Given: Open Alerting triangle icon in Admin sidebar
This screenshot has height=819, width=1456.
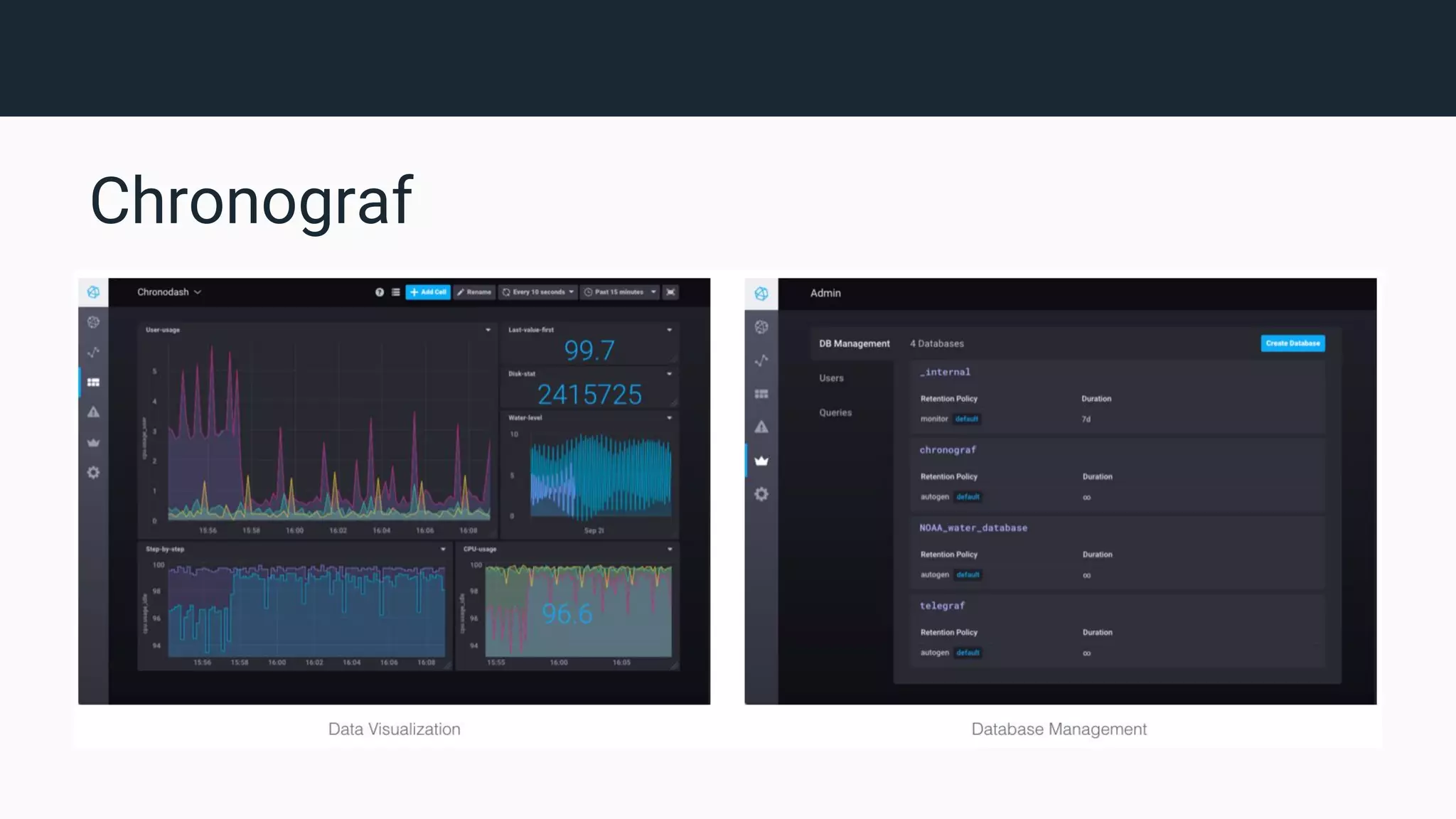Looking at the screenshot, I should [761, 427].
